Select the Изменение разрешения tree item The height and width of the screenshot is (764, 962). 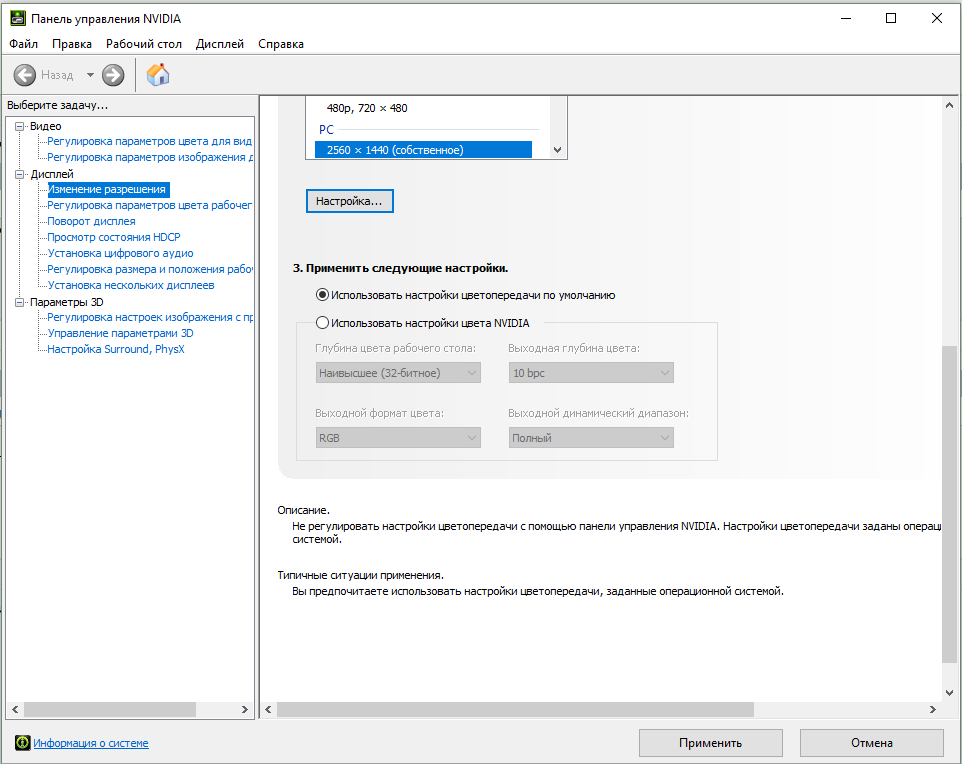(x=107, y=190)
